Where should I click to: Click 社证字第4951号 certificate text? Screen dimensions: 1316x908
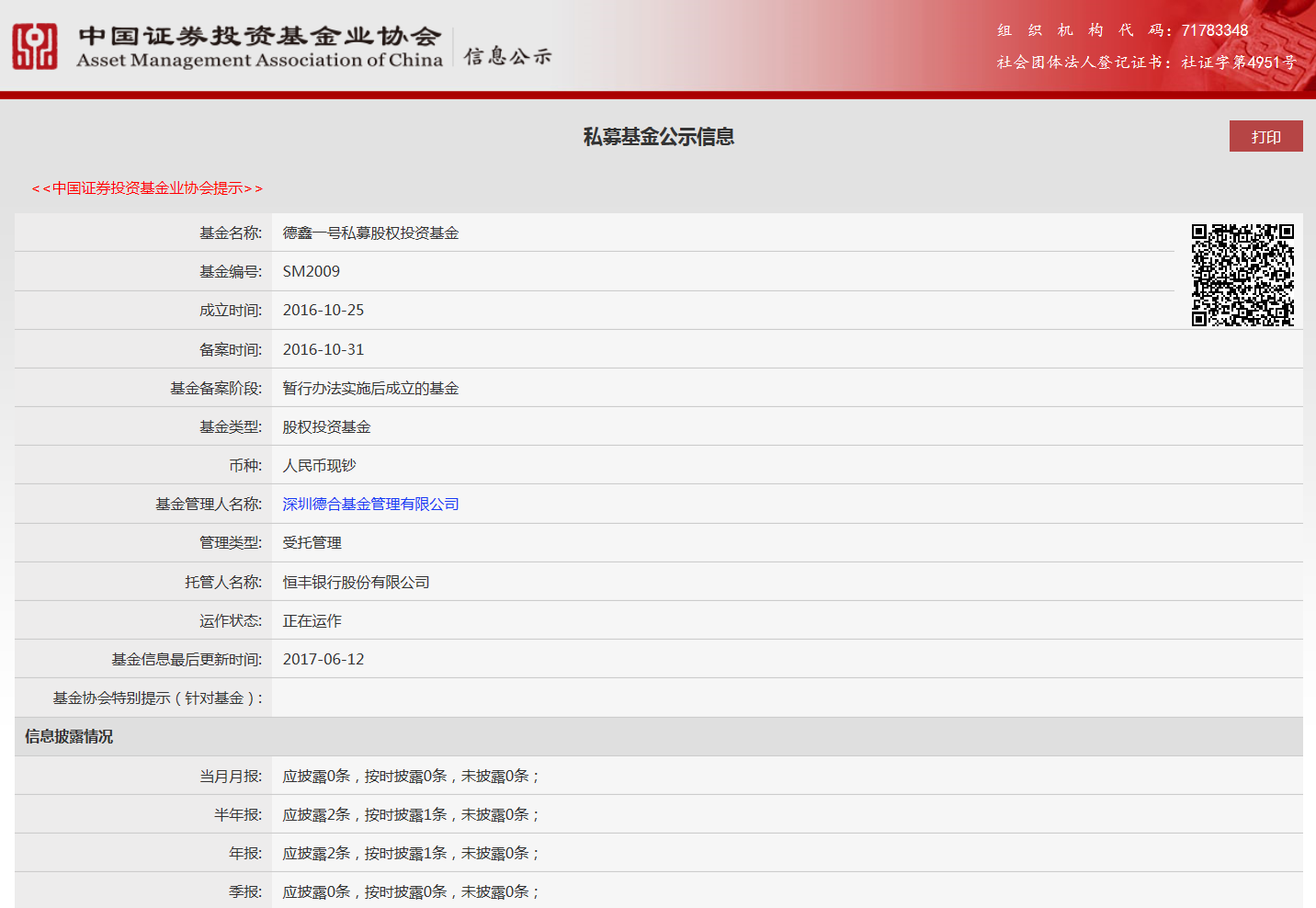coord(1238,62)
